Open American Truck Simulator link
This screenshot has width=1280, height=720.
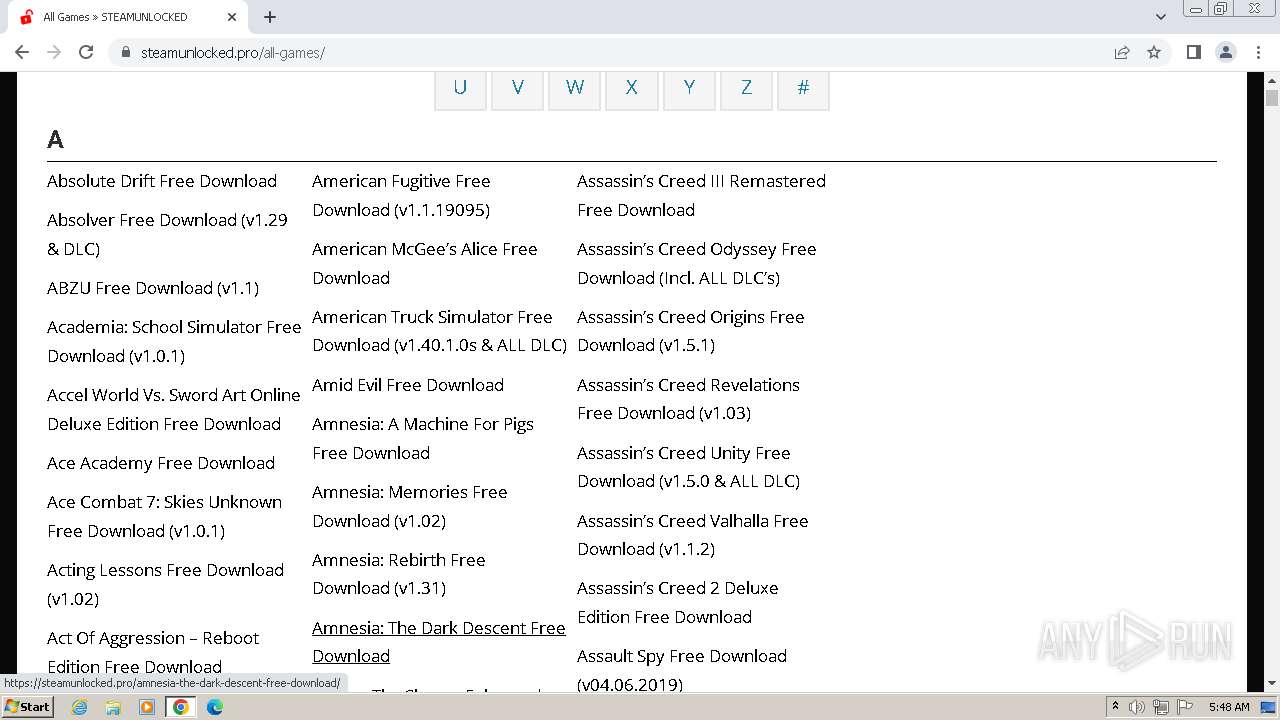click(x=440, y=331)
